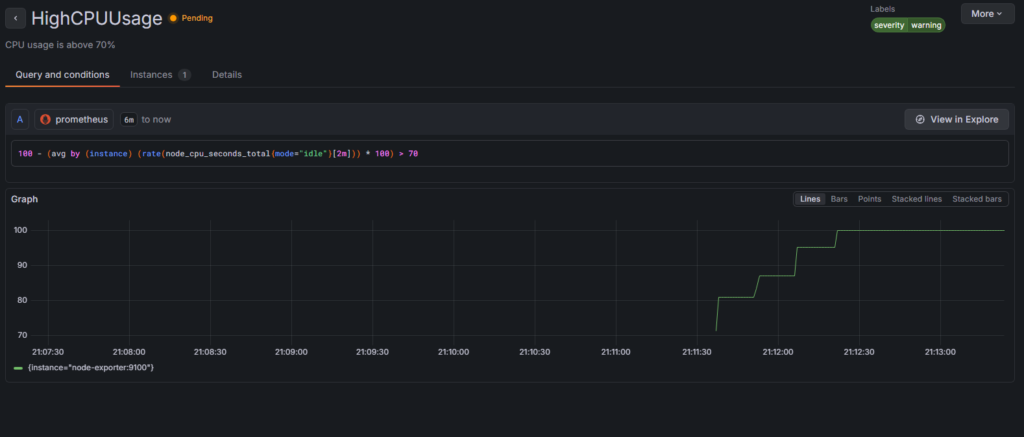
Task: Click the compass icon in View in Explore
Action: pos(919,119)
